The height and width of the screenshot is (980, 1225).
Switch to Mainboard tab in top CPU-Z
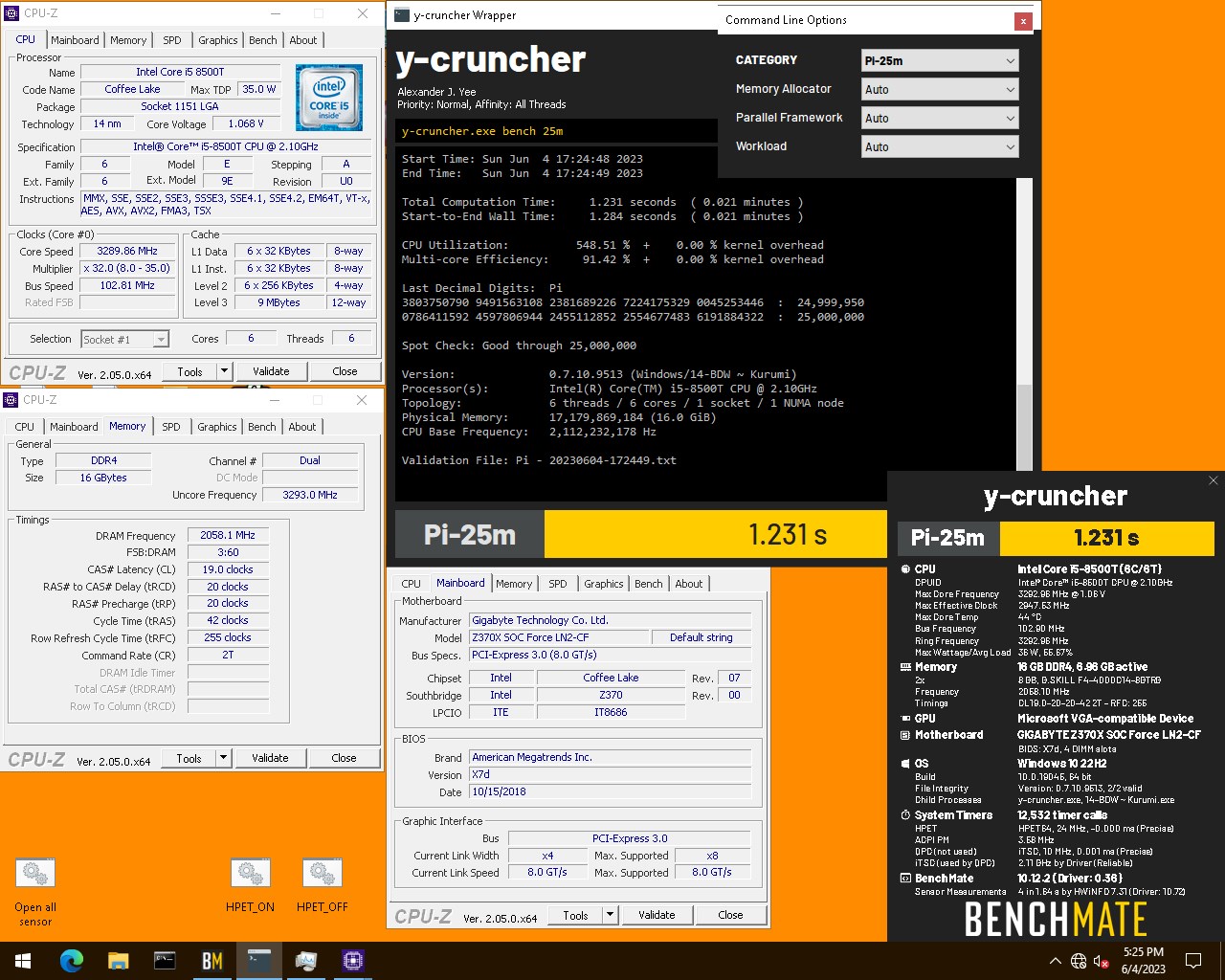76,40
